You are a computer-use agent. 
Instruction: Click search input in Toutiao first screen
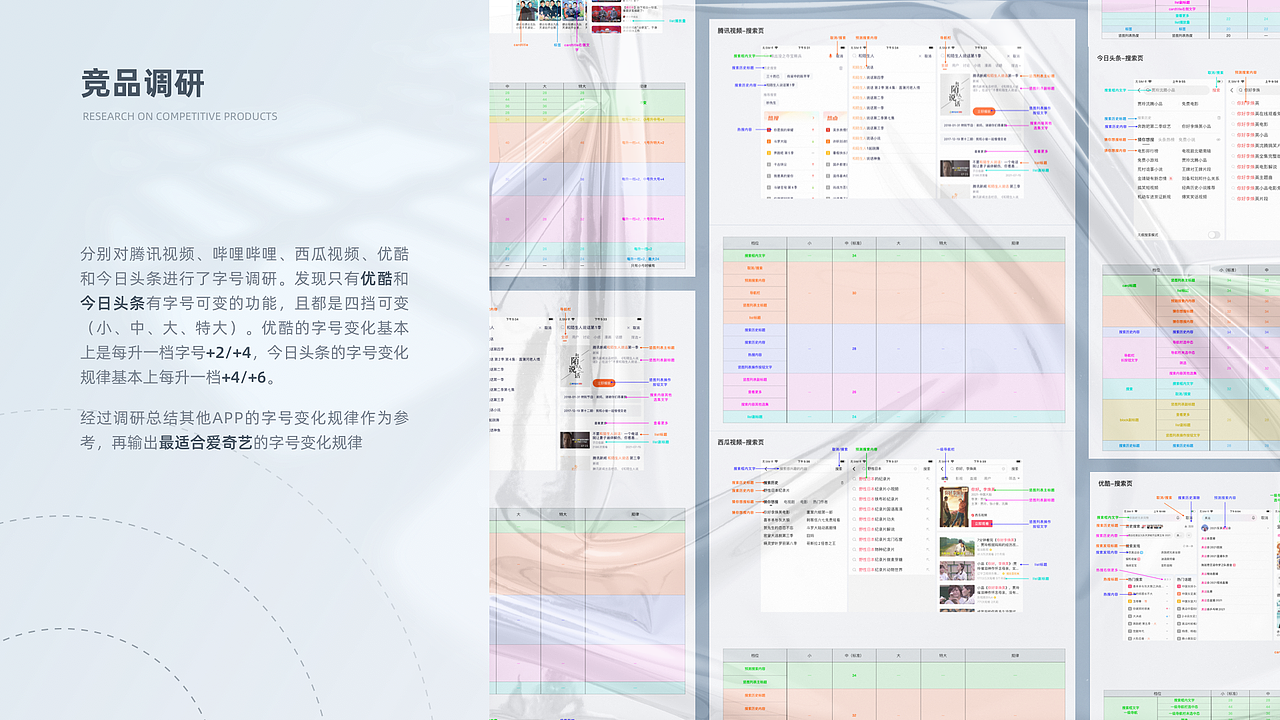[x=1177, y=90]
